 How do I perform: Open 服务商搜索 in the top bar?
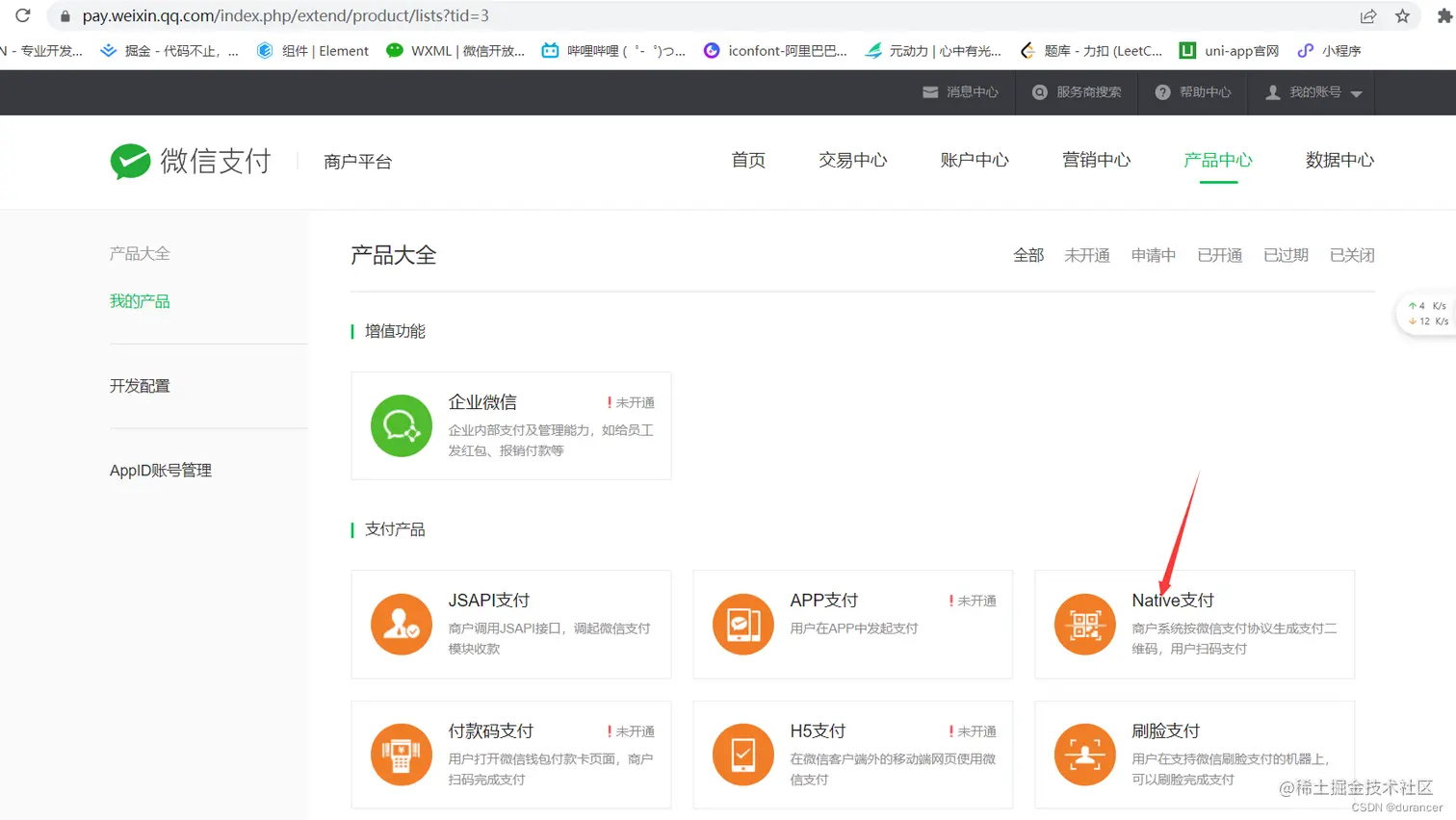tap(1077, 92)
